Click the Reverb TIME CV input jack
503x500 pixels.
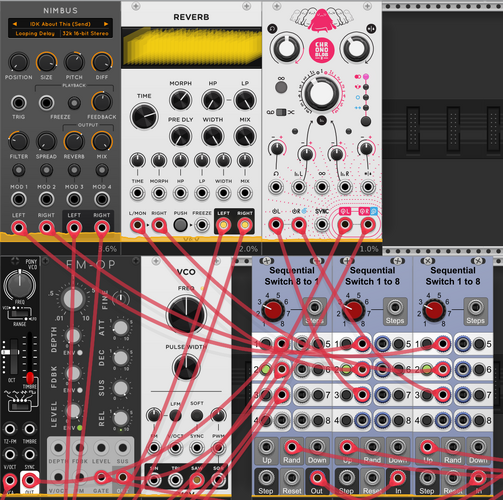137,193
